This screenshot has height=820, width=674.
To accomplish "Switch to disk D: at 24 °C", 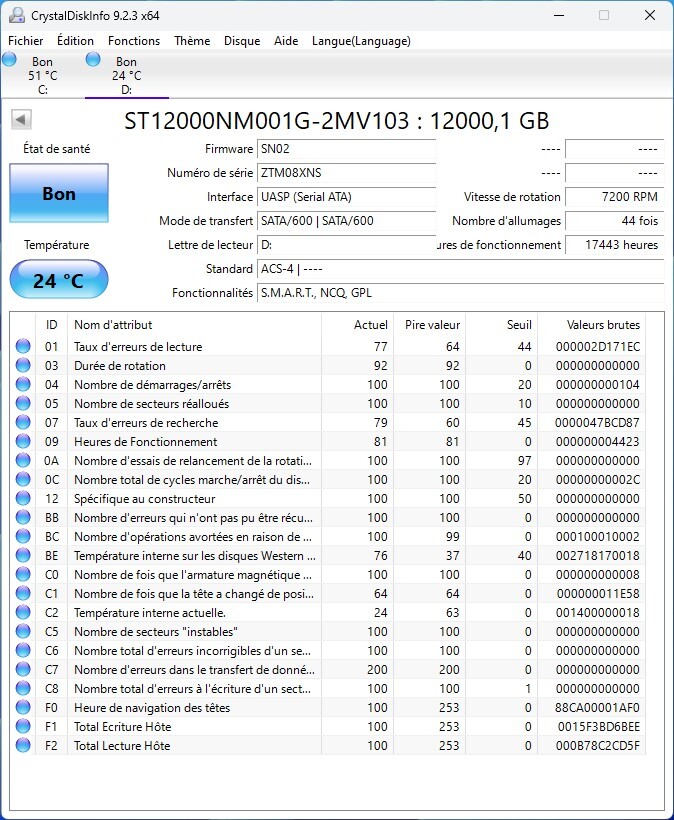I will 127,75.
